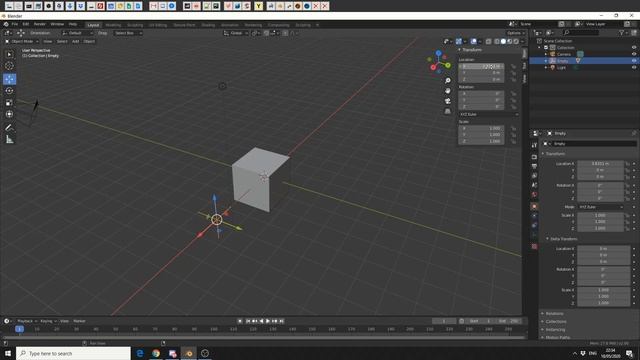Screen dimensions: 640x360
Task: Click the viewport pan hand icon
Action: pyautogui.click(x=447, y=91)
